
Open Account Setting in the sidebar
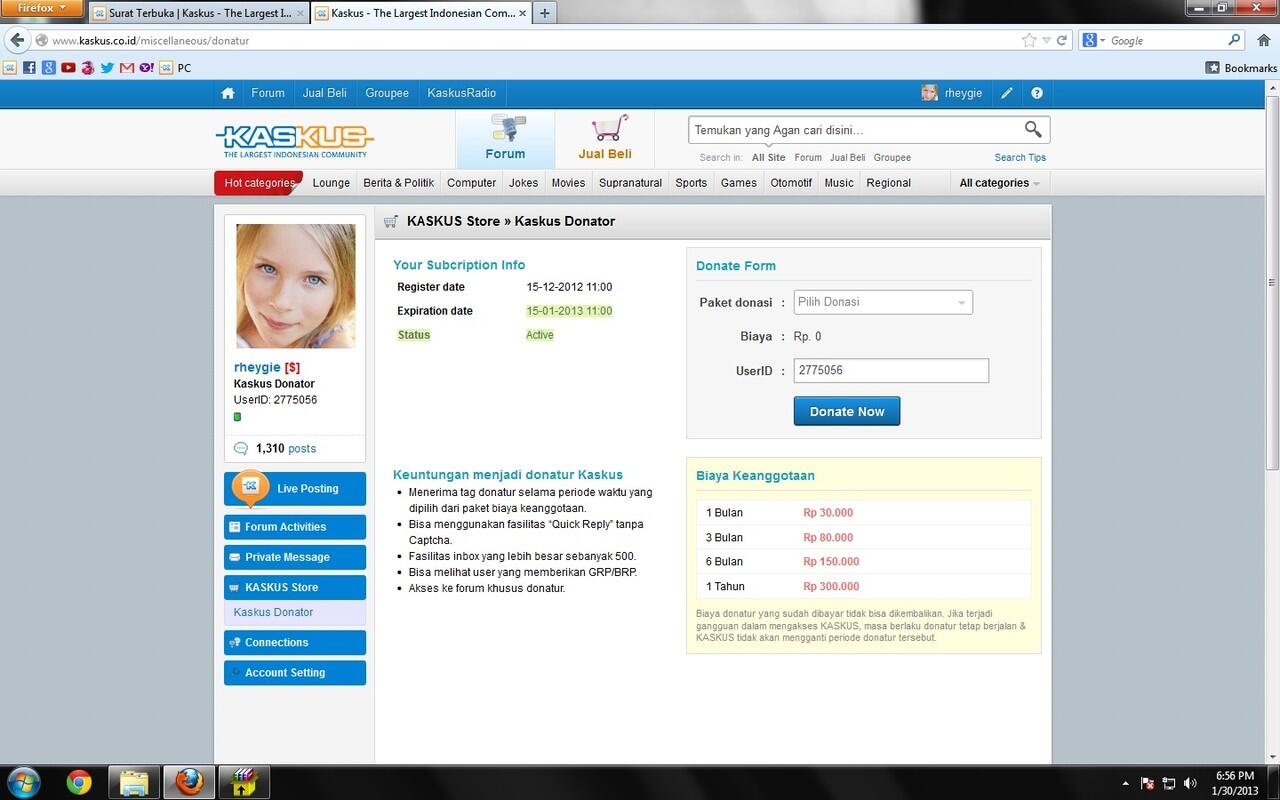pyautogui.click(x=295, y=673)
